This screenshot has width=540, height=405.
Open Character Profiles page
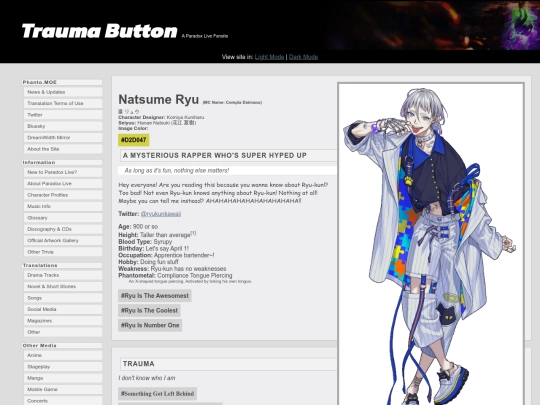click(x=63, y=195)
